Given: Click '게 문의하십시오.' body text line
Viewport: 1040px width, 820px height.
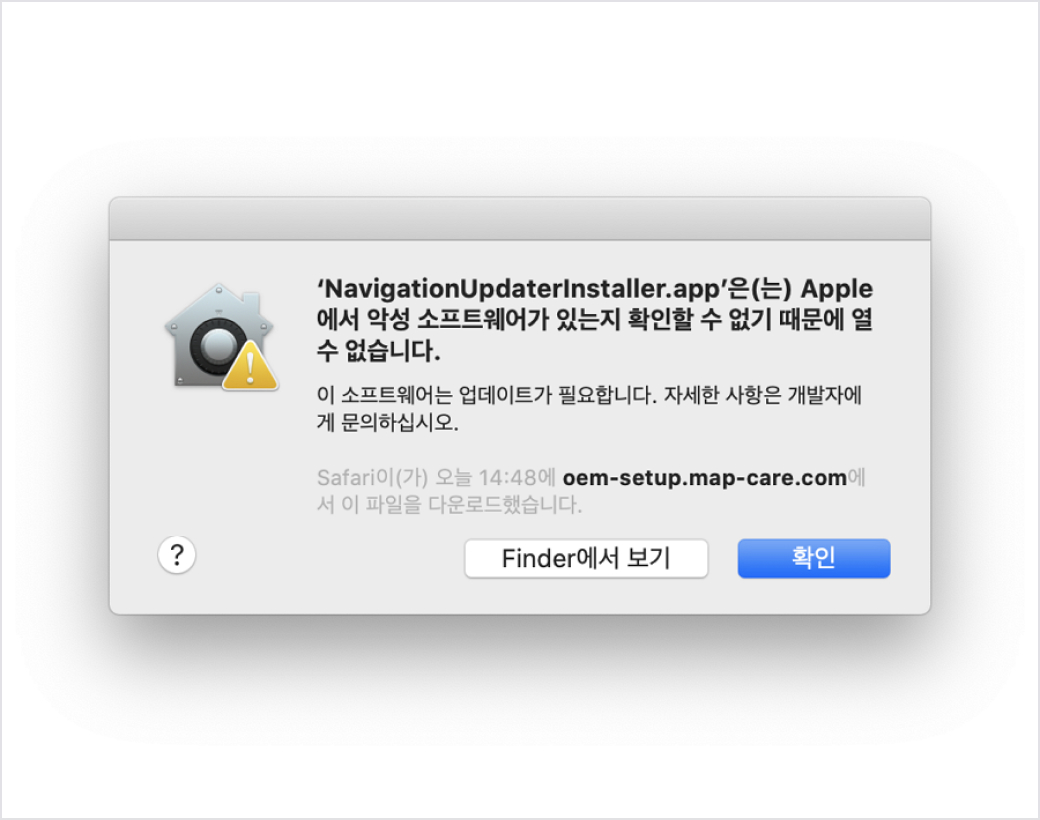Looking at the screenshot, I should pyautogui.click(x=387, y=422).
